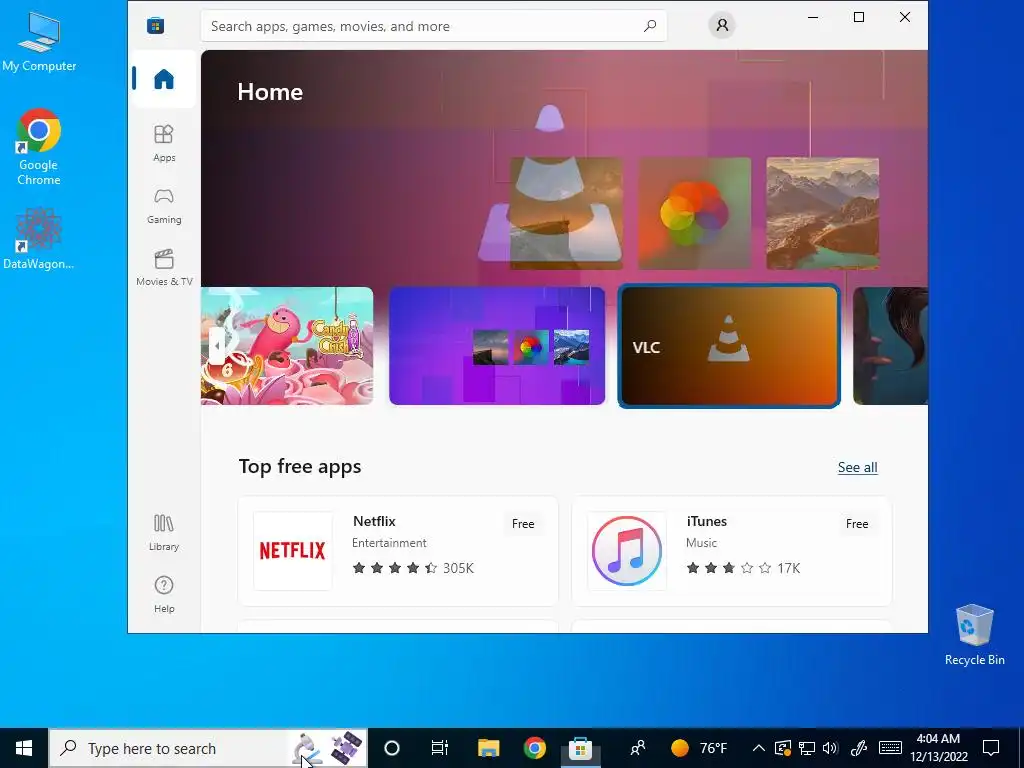Click the search magnifier icon in the Store search box
The width and height of the screenshot is (1024, 768).
point(650,26)
